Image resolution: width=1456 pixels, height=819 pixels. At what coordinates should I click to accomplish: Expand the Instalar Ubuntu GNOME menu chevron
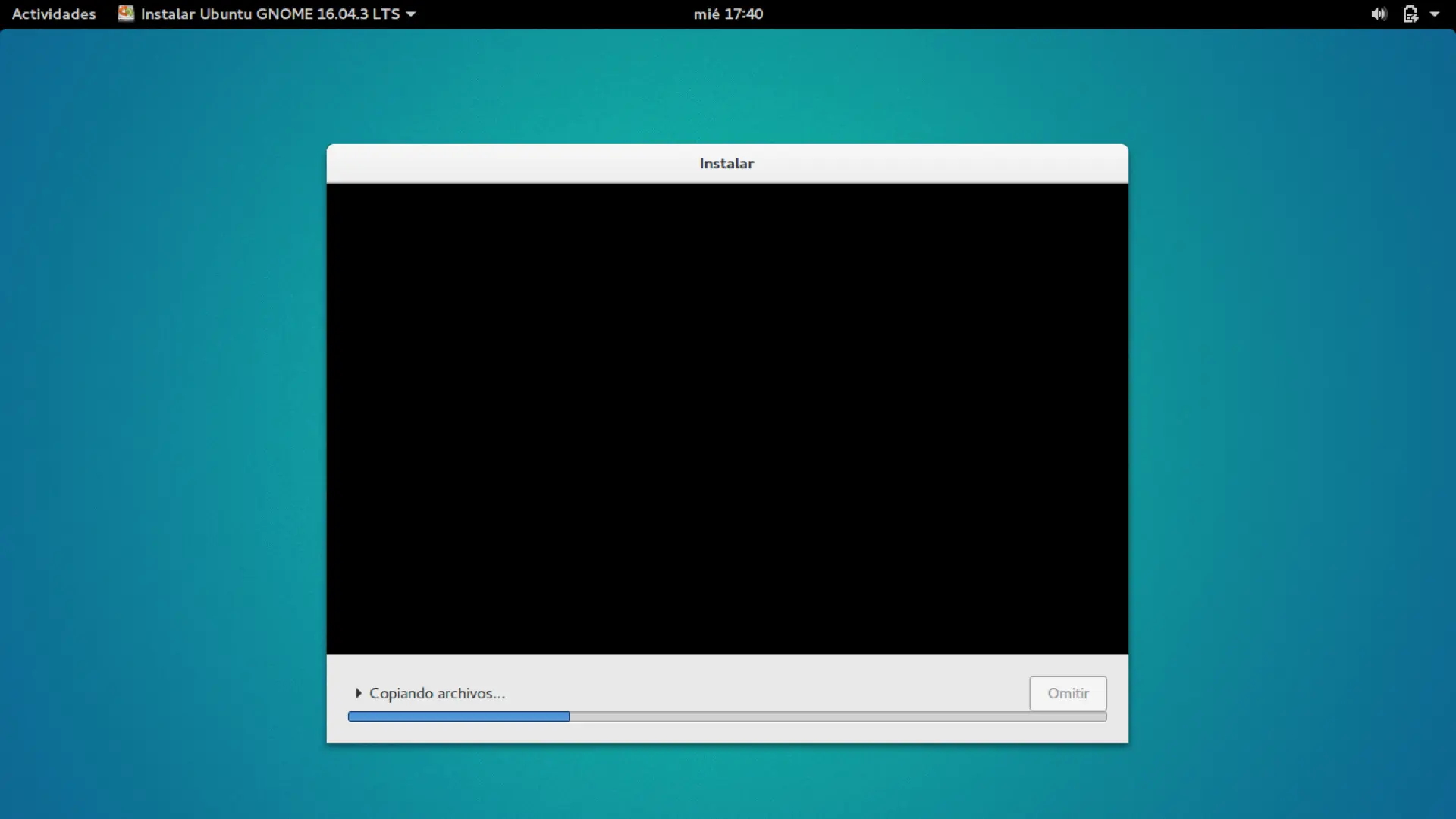coord(410,14)
